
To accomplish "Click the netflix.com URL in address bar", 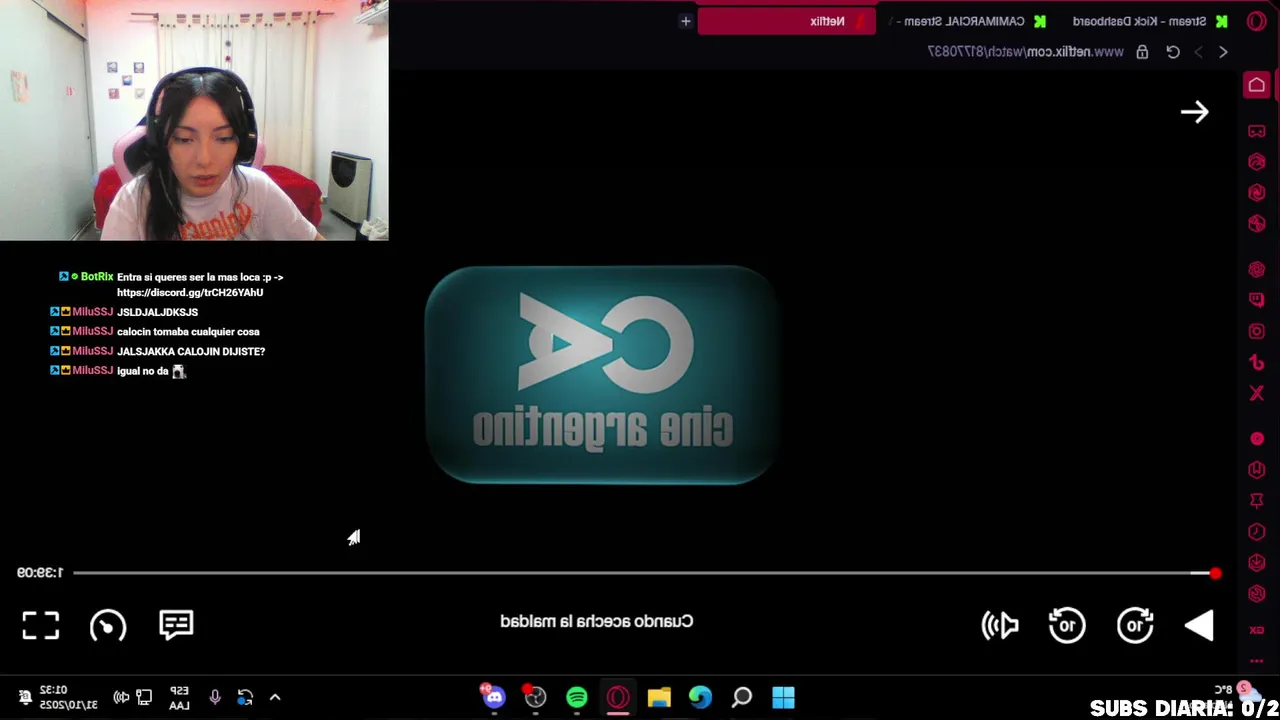I will coord(1026,52).
